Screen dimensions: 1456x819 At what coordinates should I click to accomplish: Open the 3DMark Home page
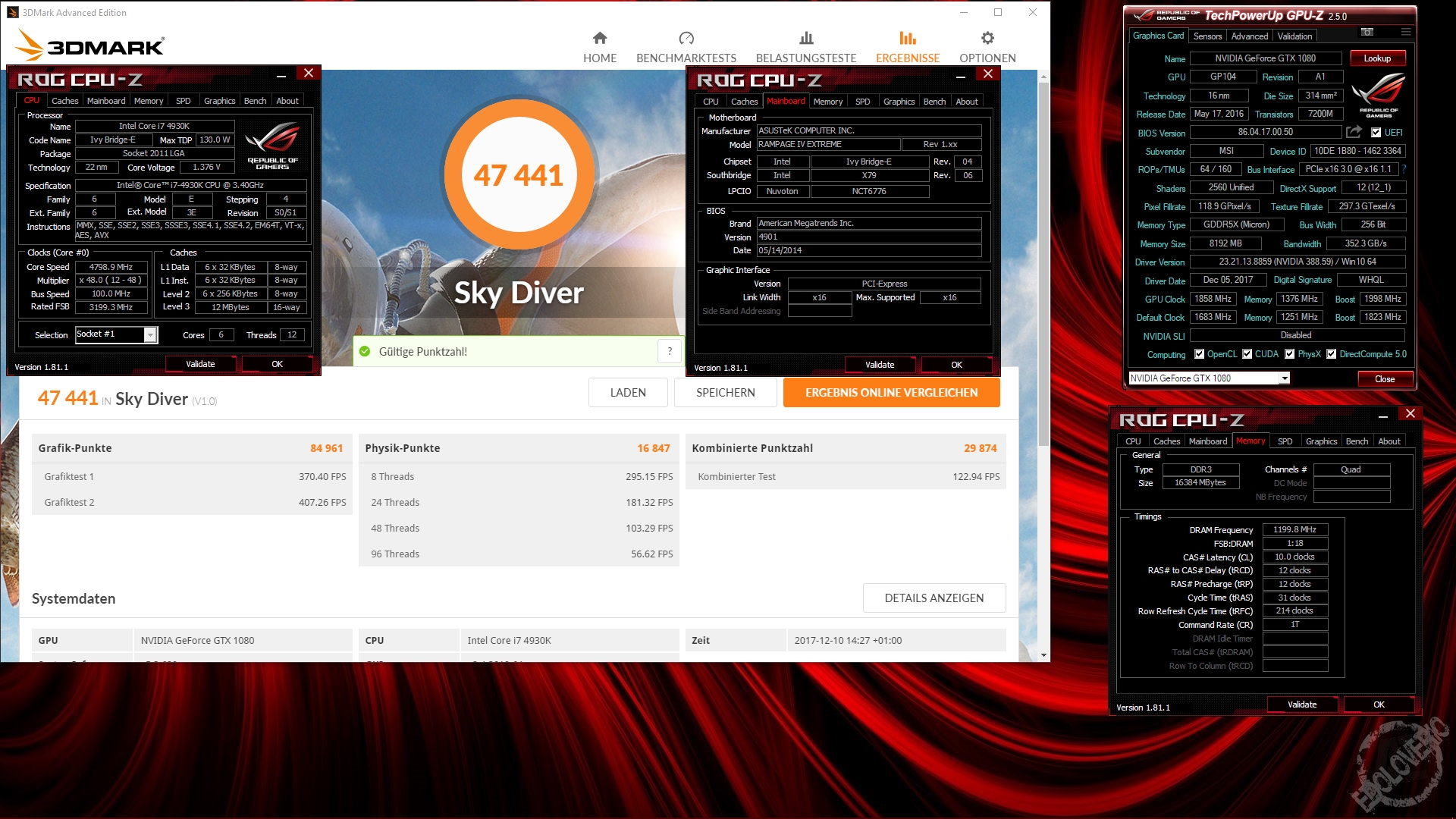point(600,47)
